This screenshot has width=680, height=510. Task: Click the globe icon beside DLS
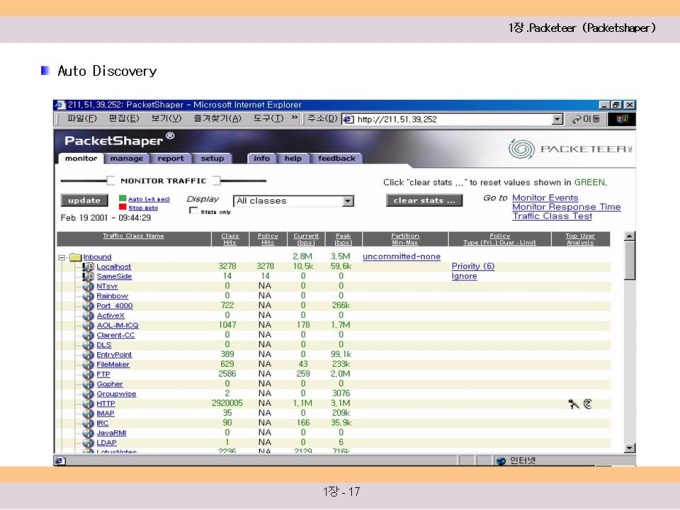tap(88, 345)
